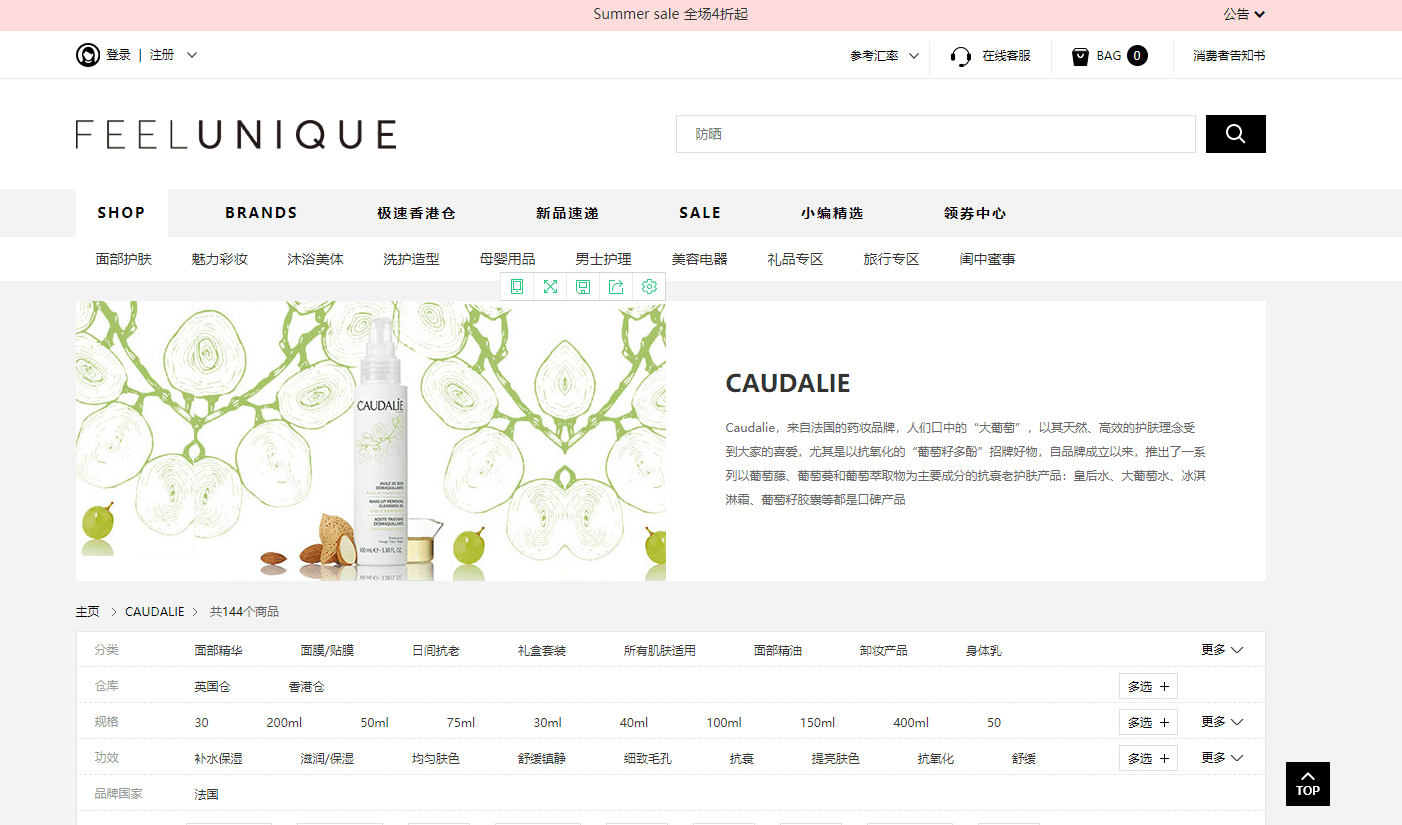1402x825 pixels.
Task: Click the green save icon in floating toolbar
Action: tap(583, 287)
